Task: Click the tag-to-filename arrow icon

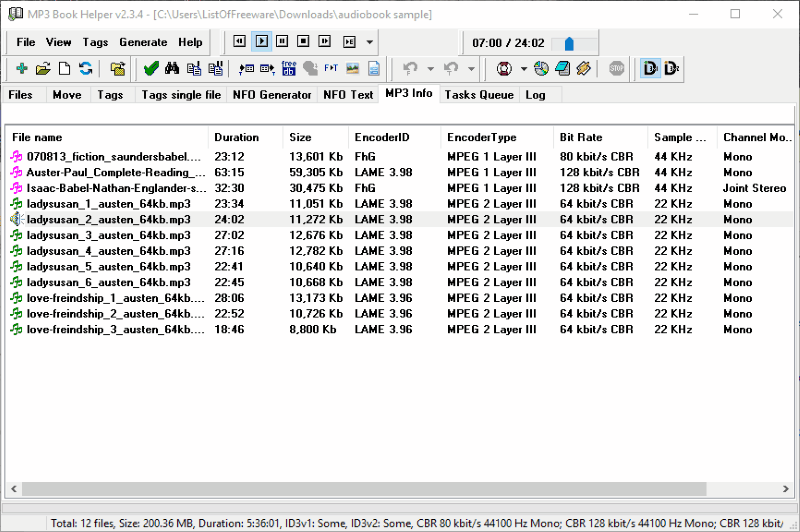Action: 246,68
